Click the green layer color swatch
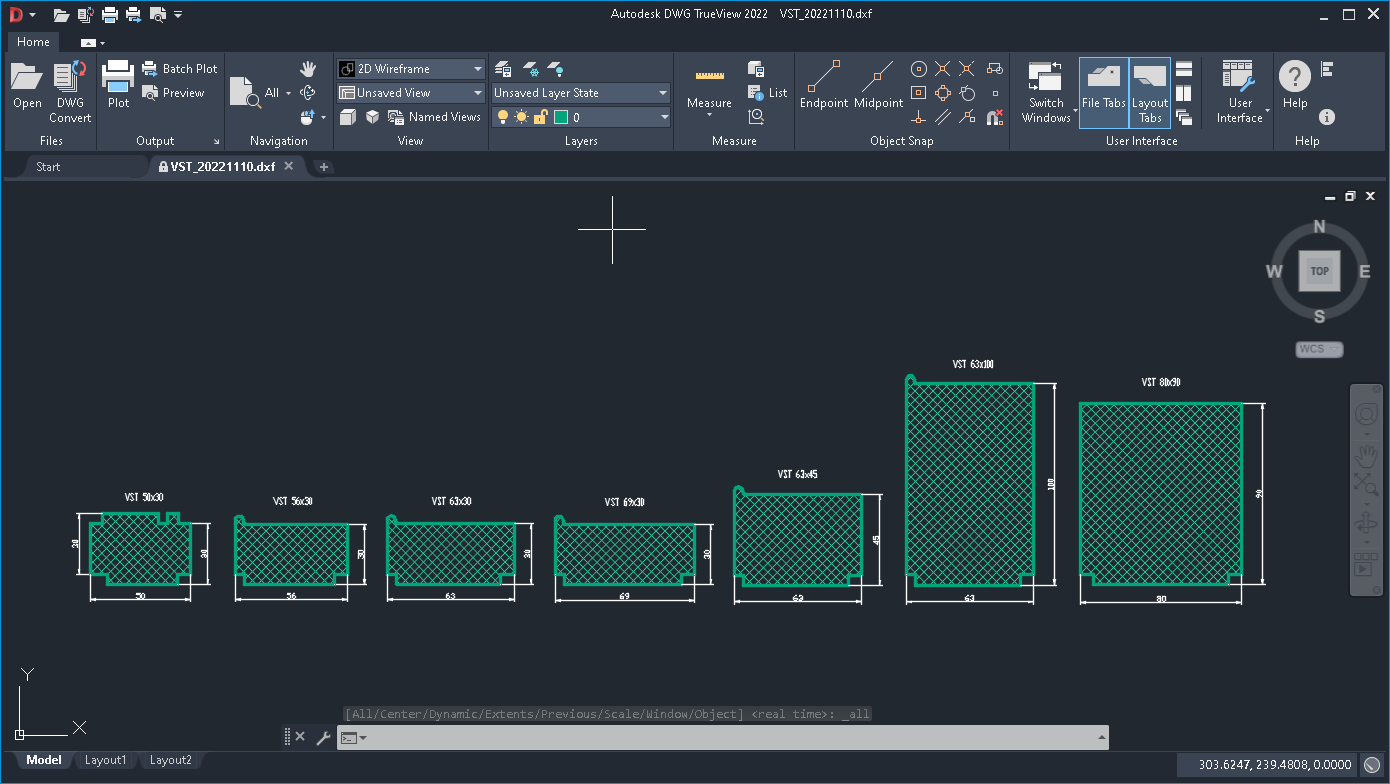 pyautogui.click(x=560, y=117)
